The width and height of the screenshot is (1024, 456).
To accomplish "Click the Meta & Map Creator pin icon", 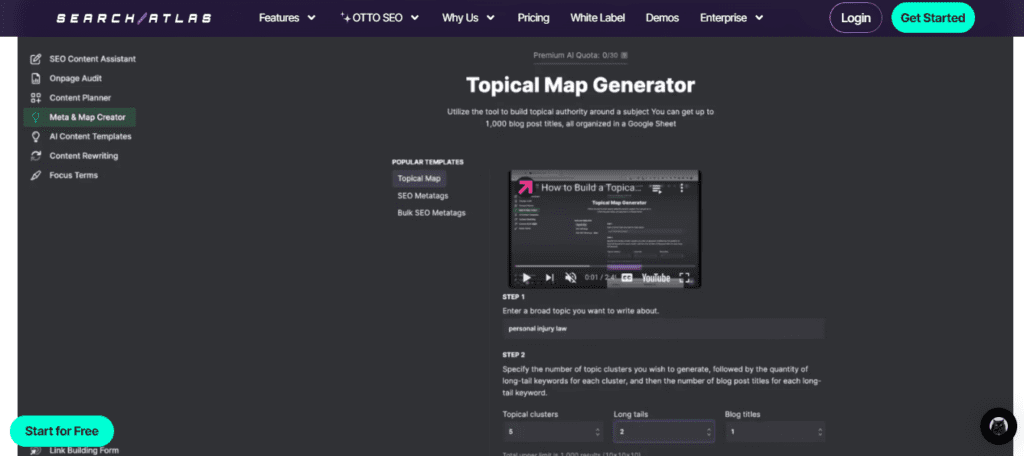I will 36,118.
